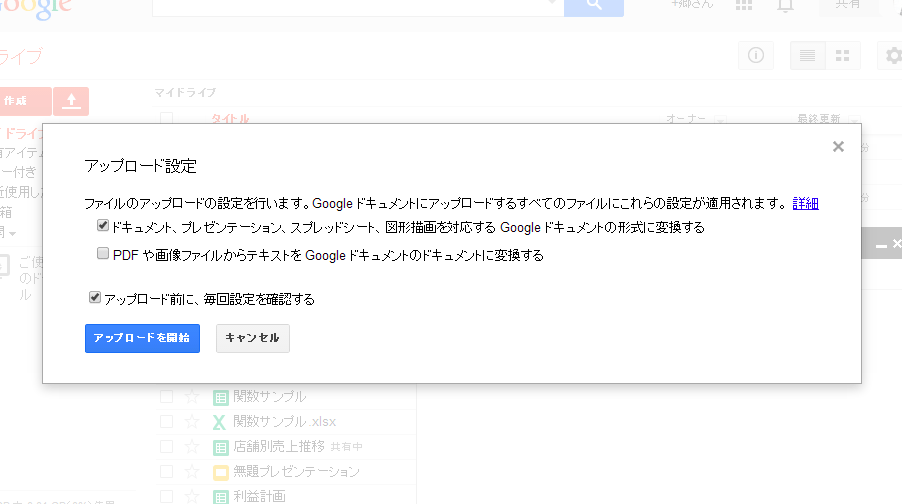This screenshot has width=902, height=504.
Task: Open the 最終更新 sort dropdown arrow
Action: pyautogui.click(x=854, y=120)
